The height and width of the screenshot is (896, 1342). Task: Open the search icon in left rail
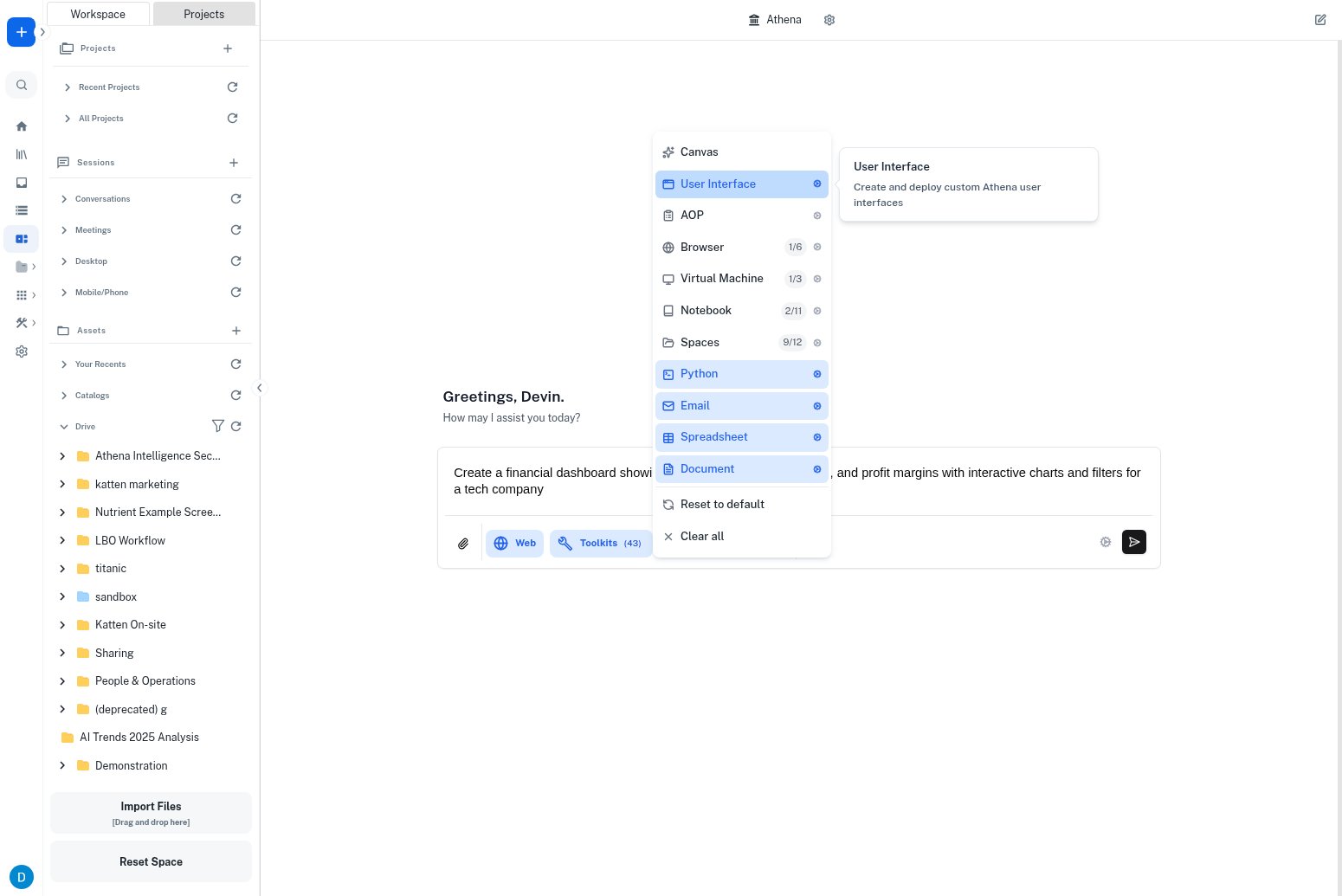(x=22, y=85)
